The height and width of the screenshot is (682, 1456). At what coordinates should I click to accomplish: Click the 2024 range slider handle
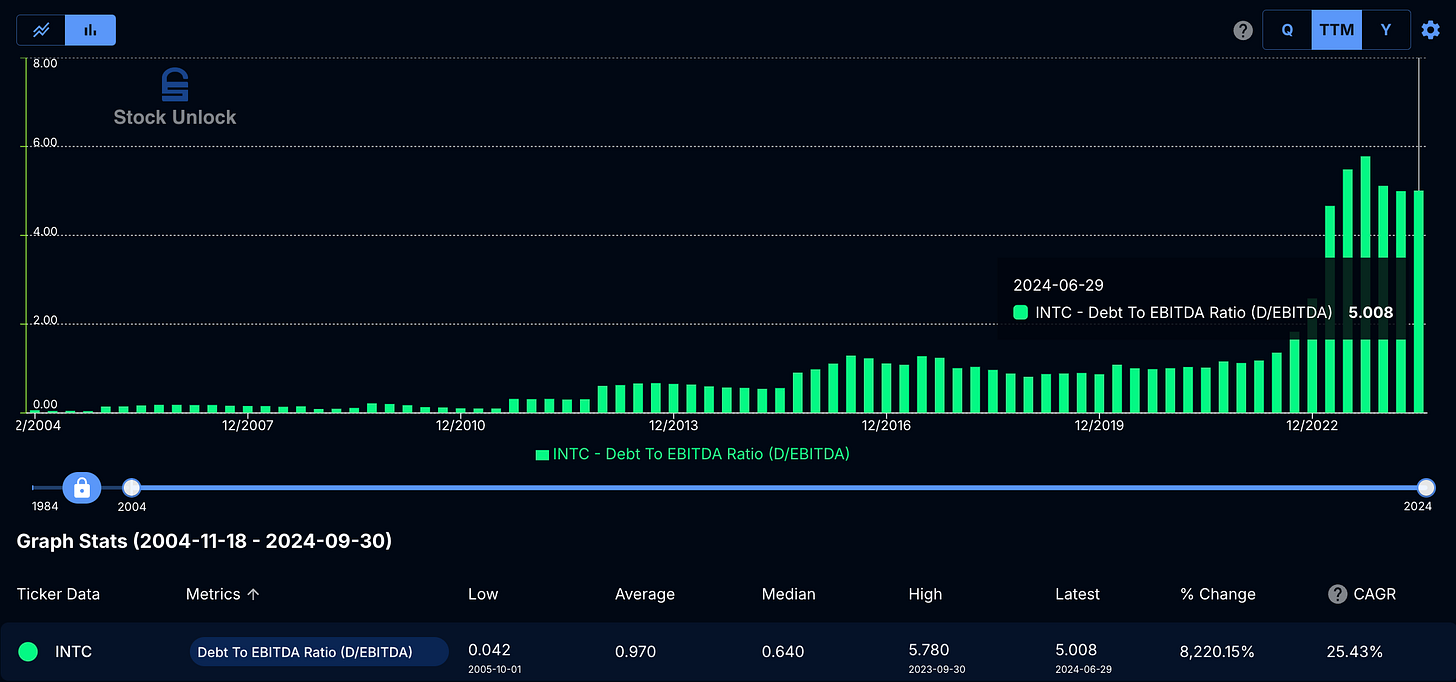[1425, 488]
